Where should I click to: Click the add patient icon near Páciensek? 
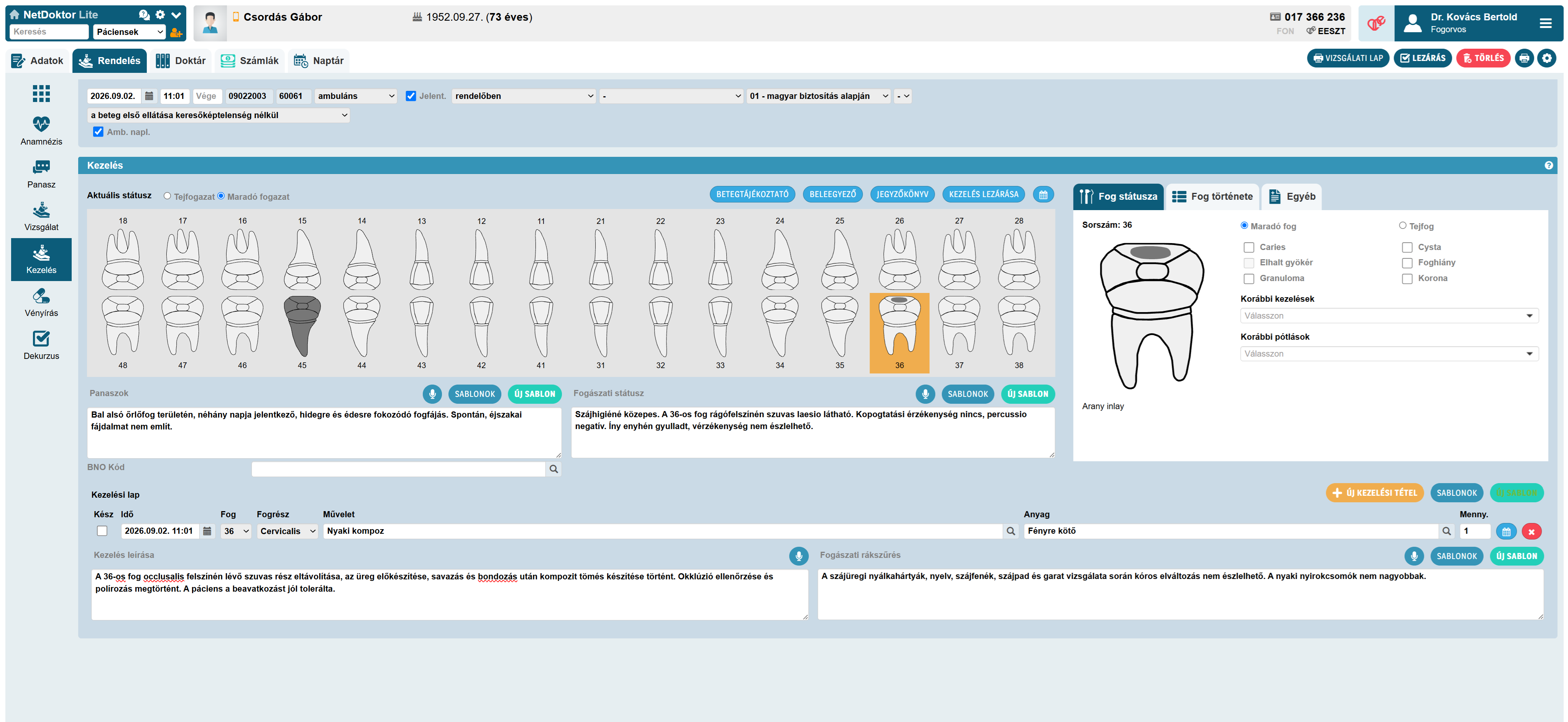tap(176, 33)
